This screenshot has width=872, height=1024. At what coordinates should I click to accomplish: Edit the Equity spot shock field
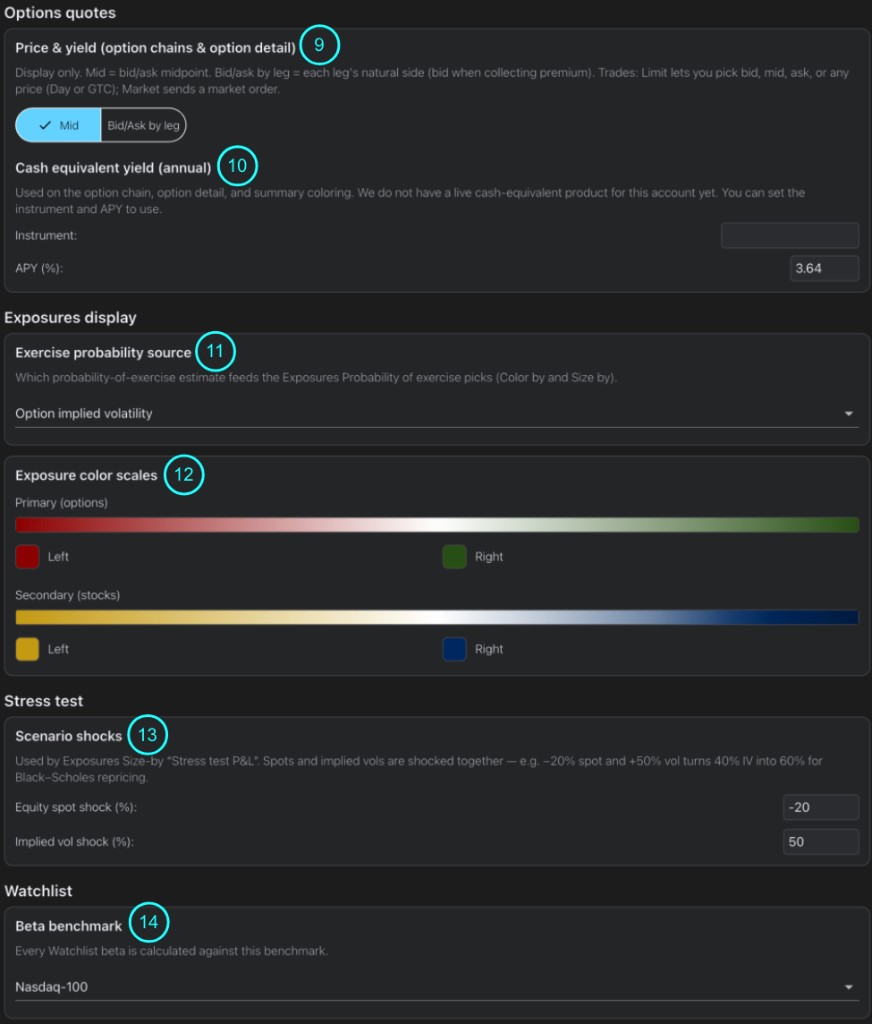(x=820, y=807)
